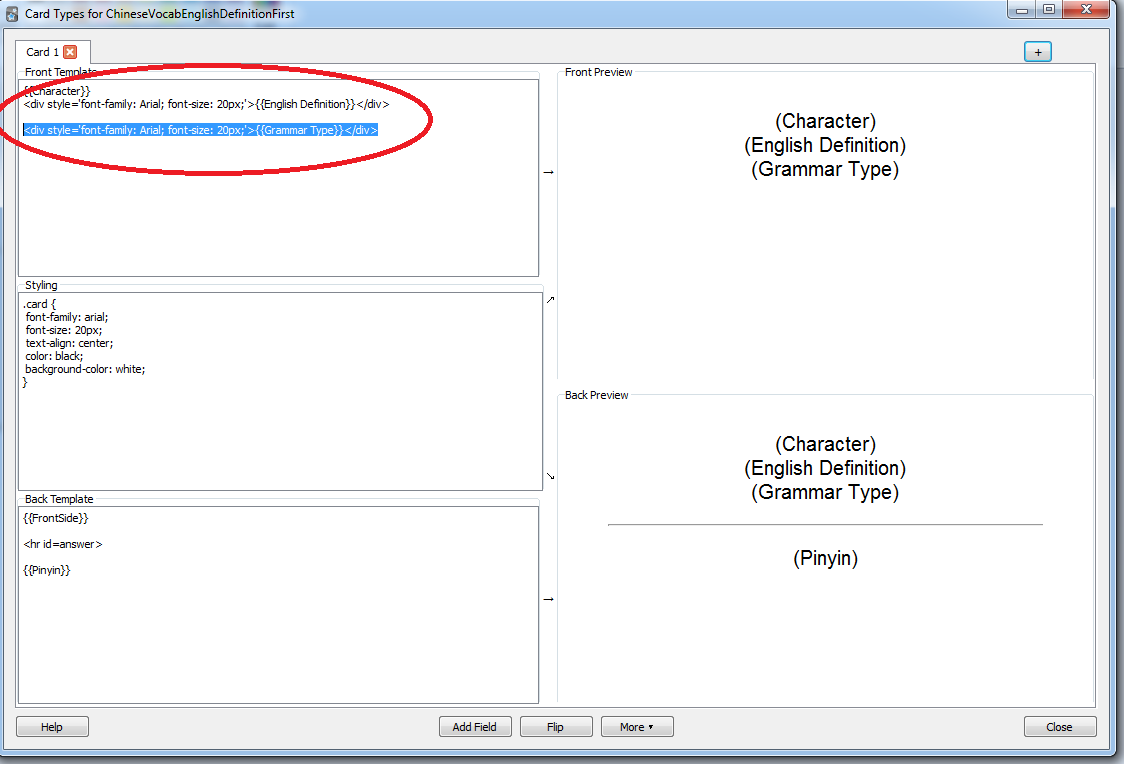
Task: Open the Help documentation
Action: pos(52,726)
